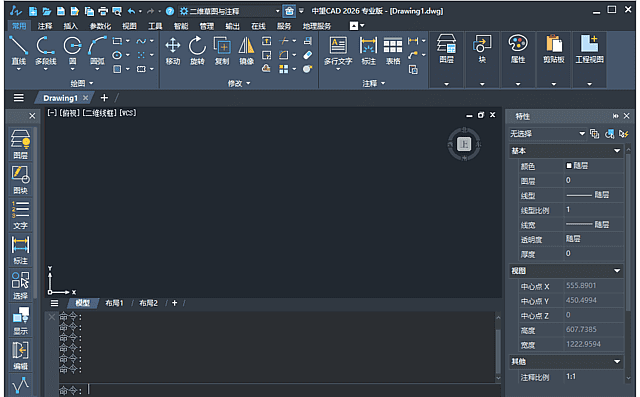Open the 视图 ribbon tab

pos(129,26)
